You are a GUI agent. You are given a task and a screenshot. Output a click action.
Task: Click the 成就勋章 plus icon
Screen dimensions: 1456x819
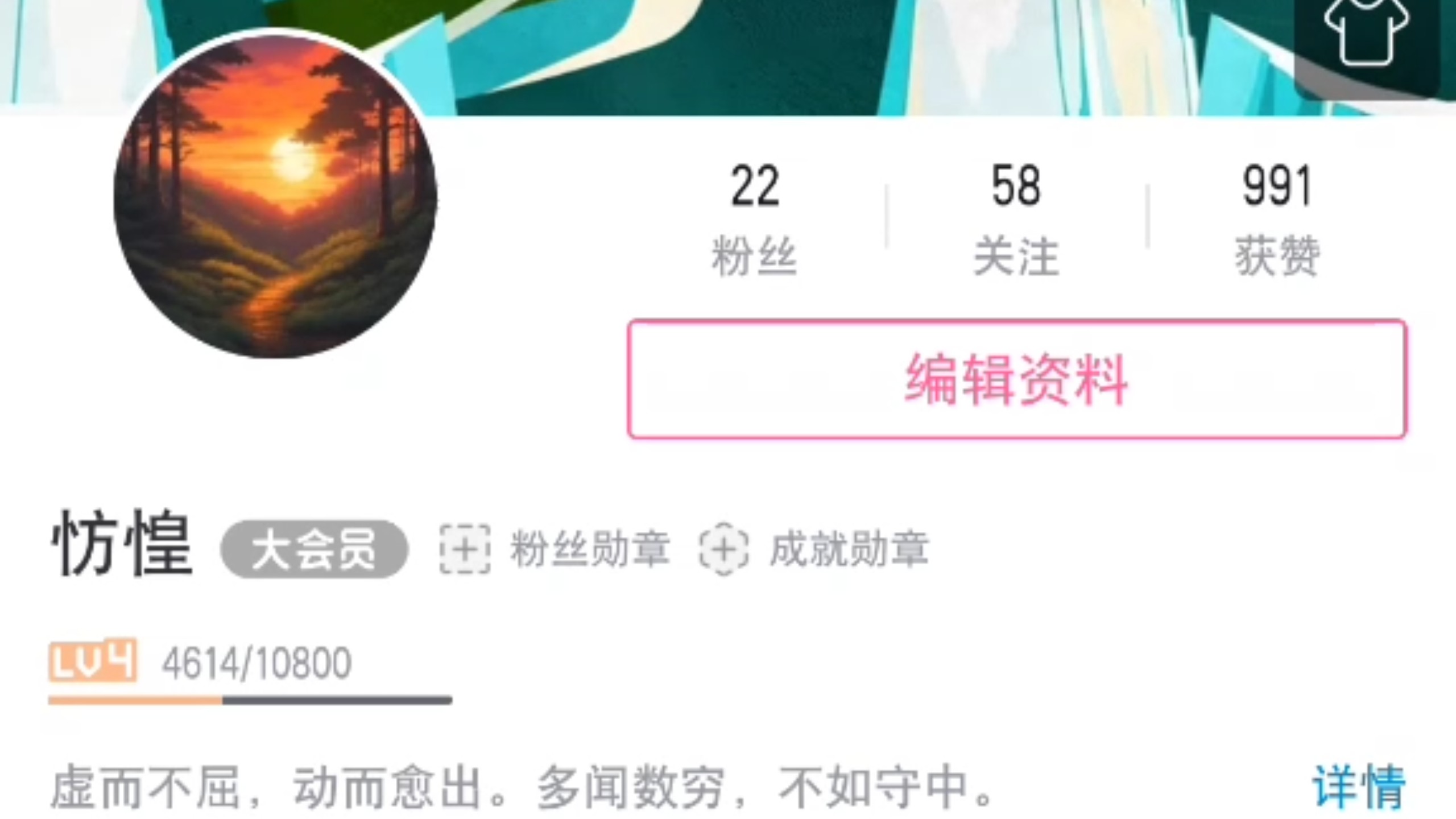click(723, 549)
